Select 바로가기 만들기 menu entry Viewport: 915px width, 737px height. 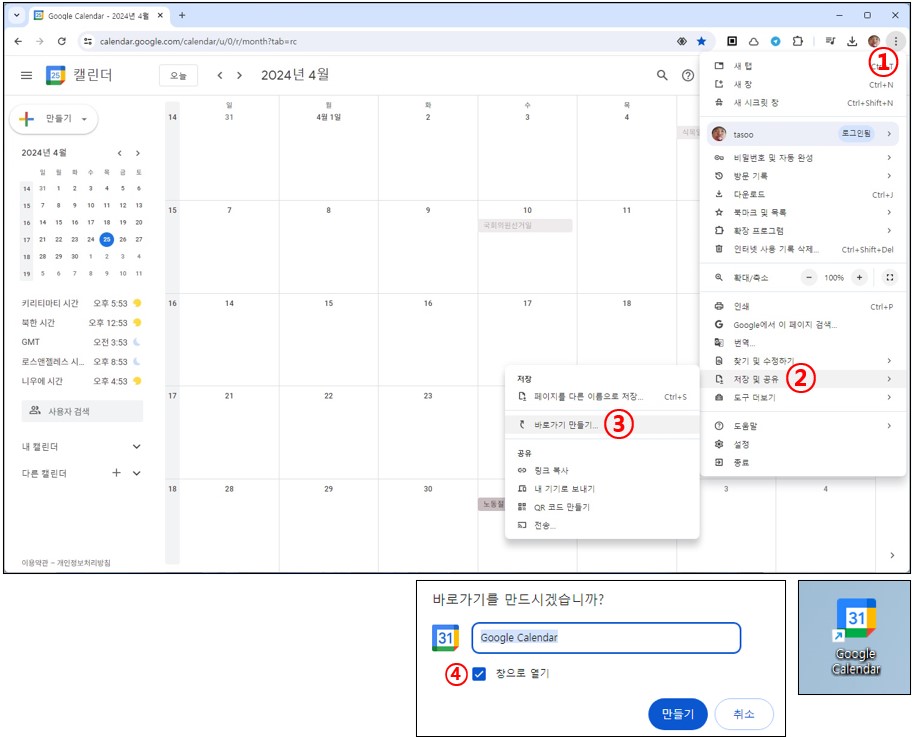coord(565,425)
